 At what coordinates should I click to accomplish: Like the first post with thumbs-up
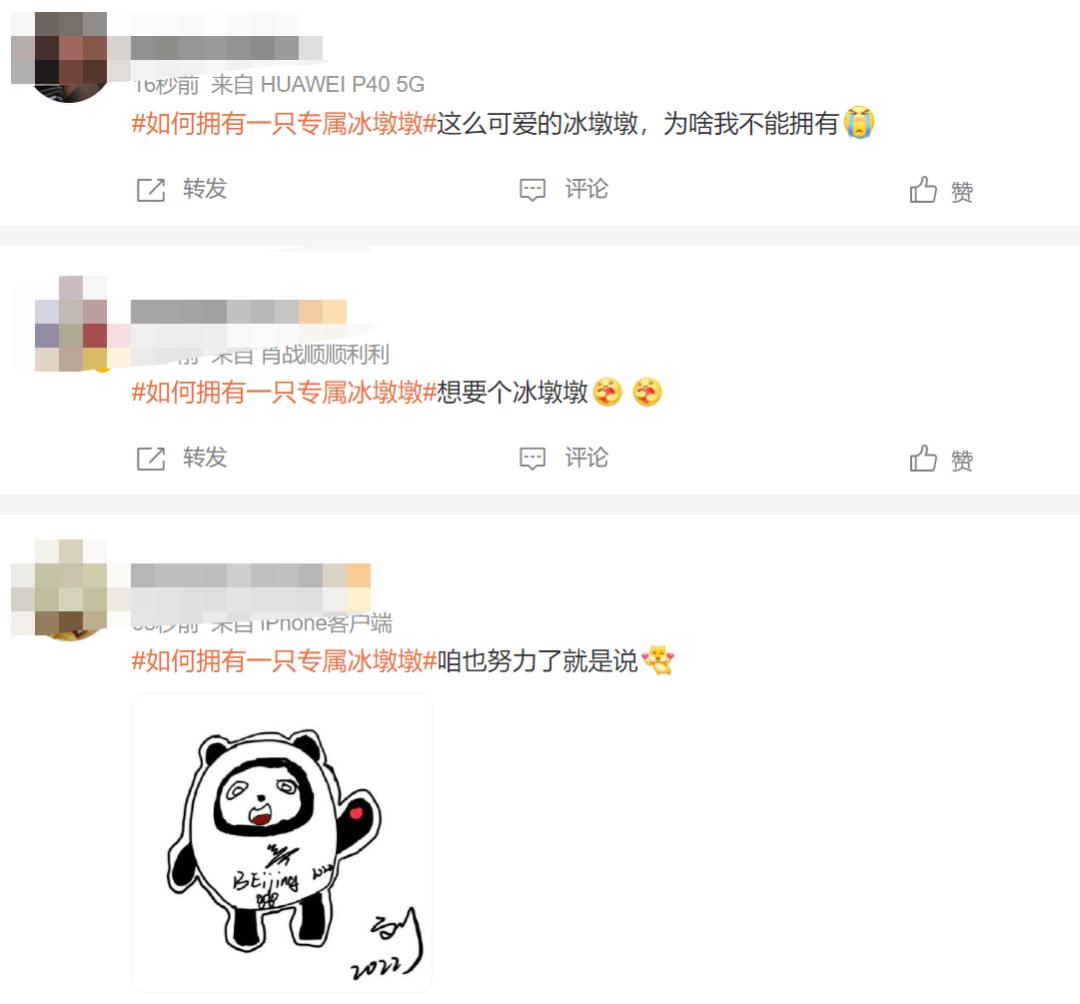pyautogui.click(x=923, y=189)
